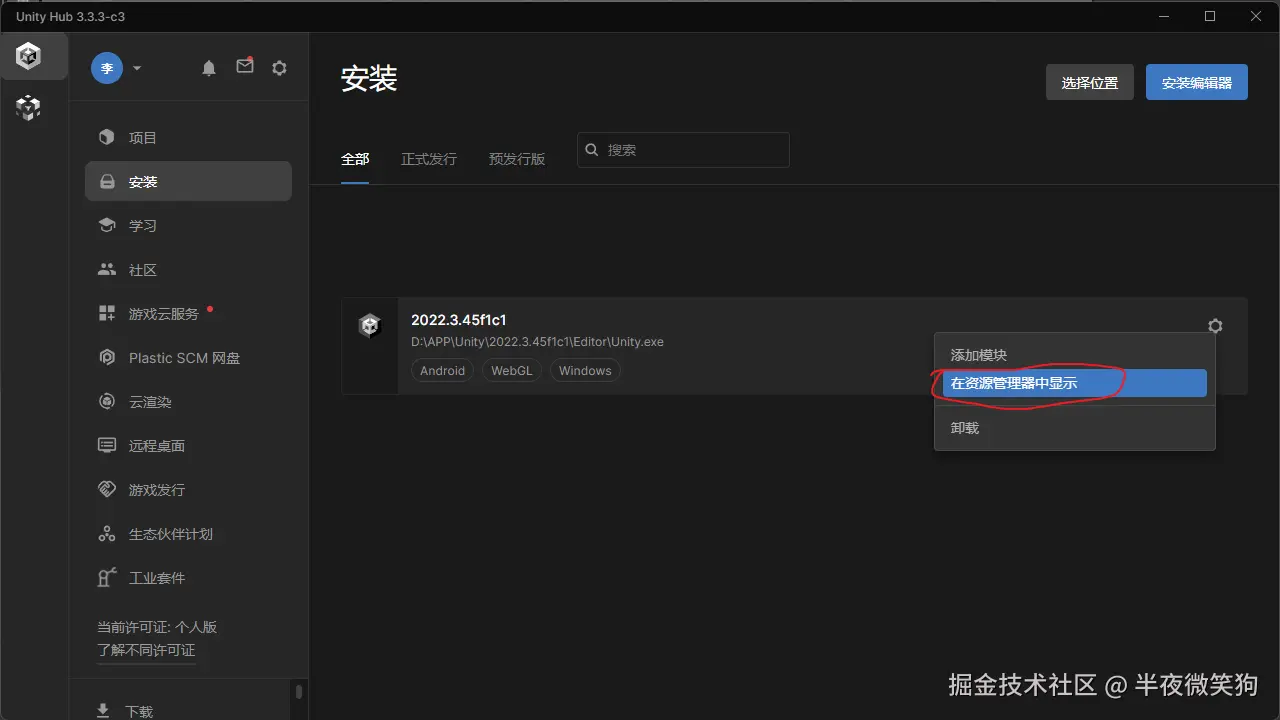Click the WebGL module tag
The image size is (1280, 720).
click(512, 370)
